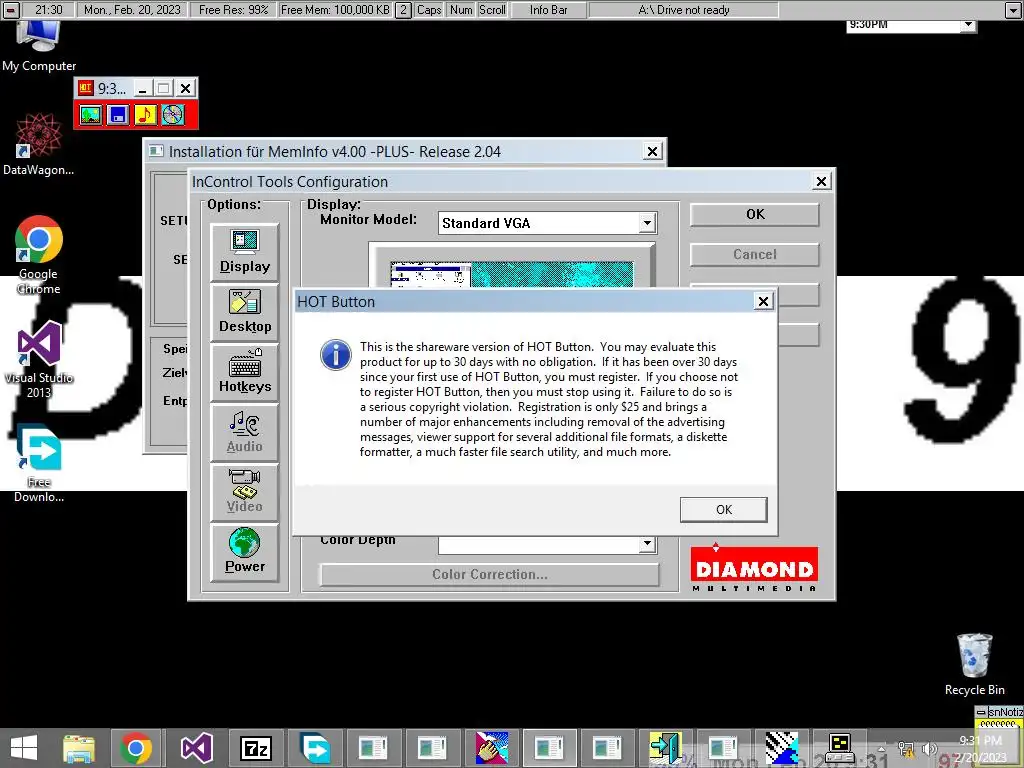
Task: Click the hand-pointer app icon in taskbar
Action: click(491, 748)
